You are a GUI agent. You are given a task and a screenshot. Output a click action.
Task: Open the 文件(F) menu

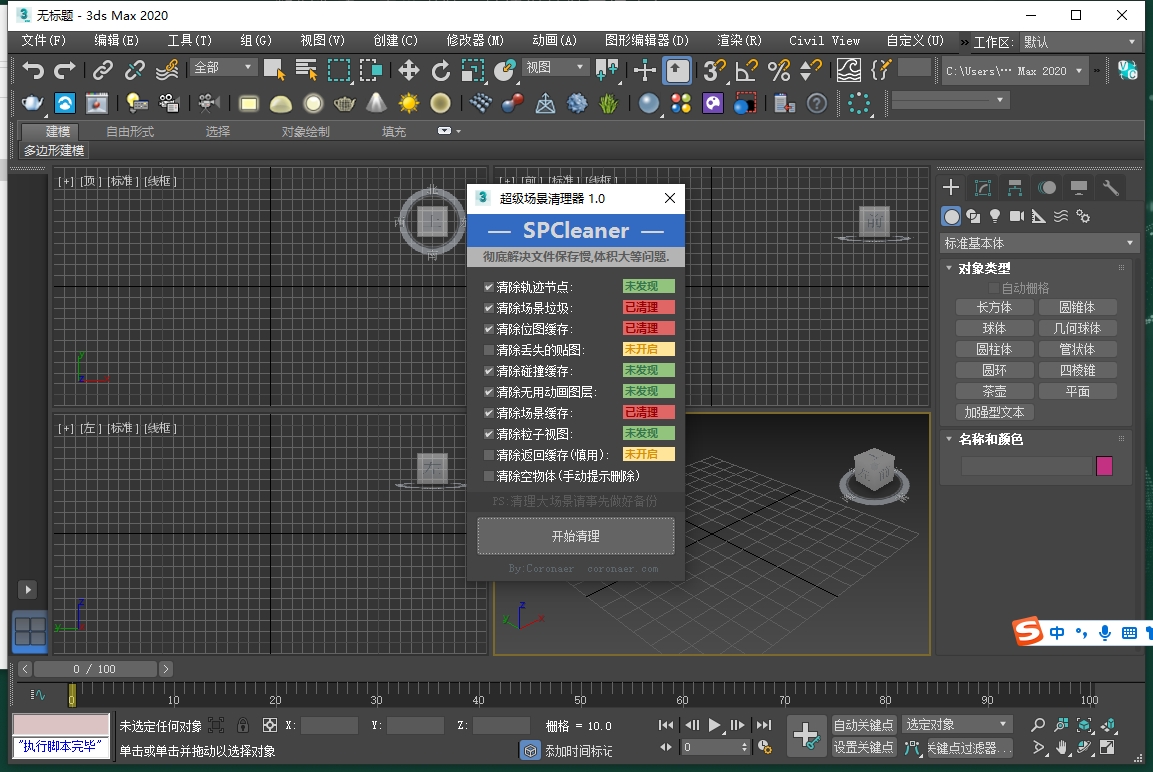pyautogui.click(x=43, y=40)
